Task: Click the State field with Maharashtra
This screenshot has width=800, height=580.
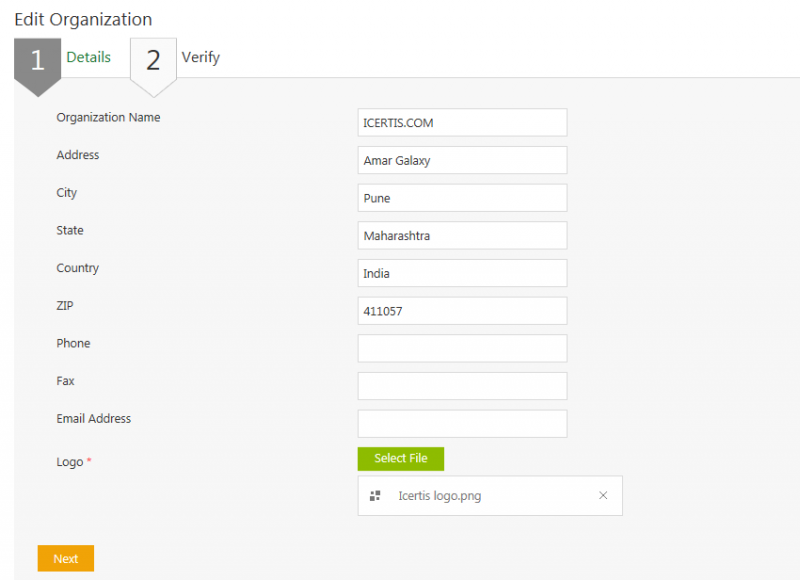Action: (462, 236)
